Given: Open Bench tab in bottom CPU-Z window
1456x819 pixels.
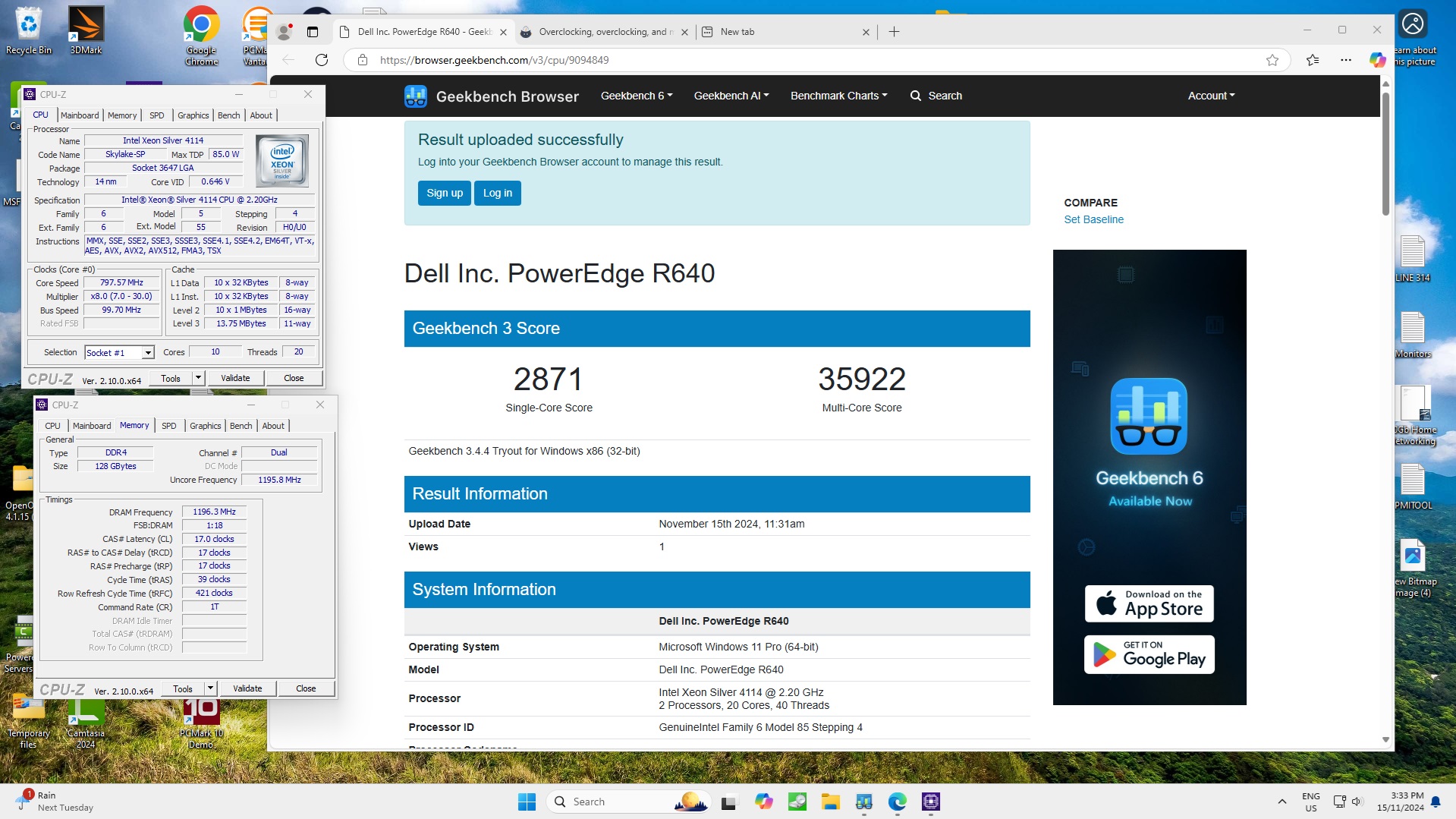Looking at the screenshot, I should 241,426.
